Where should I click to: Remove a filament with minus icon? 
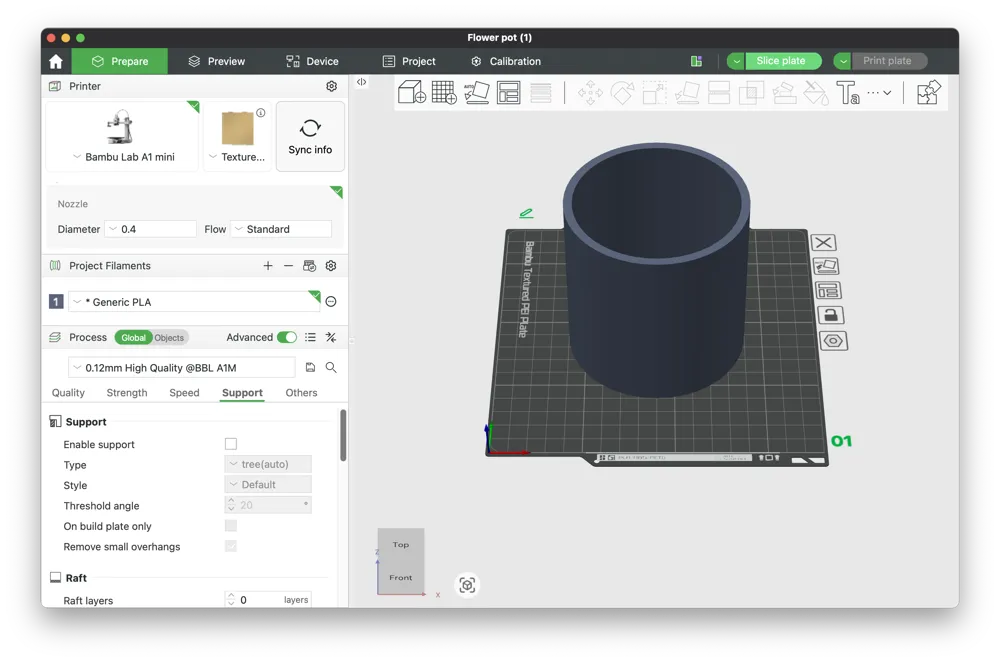pos(288,266)
